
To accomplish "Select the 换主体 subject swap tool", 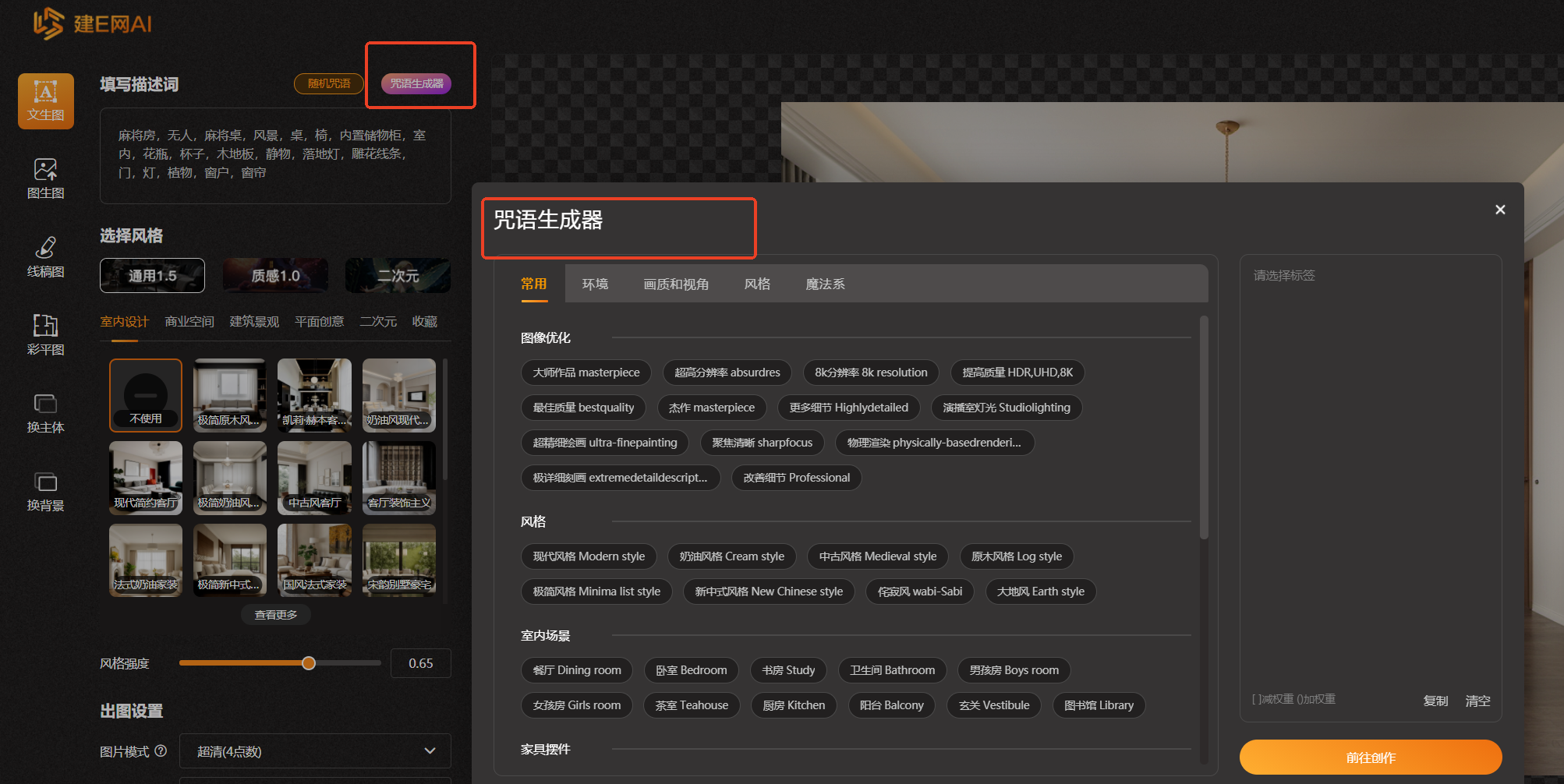I will [46, 413].
